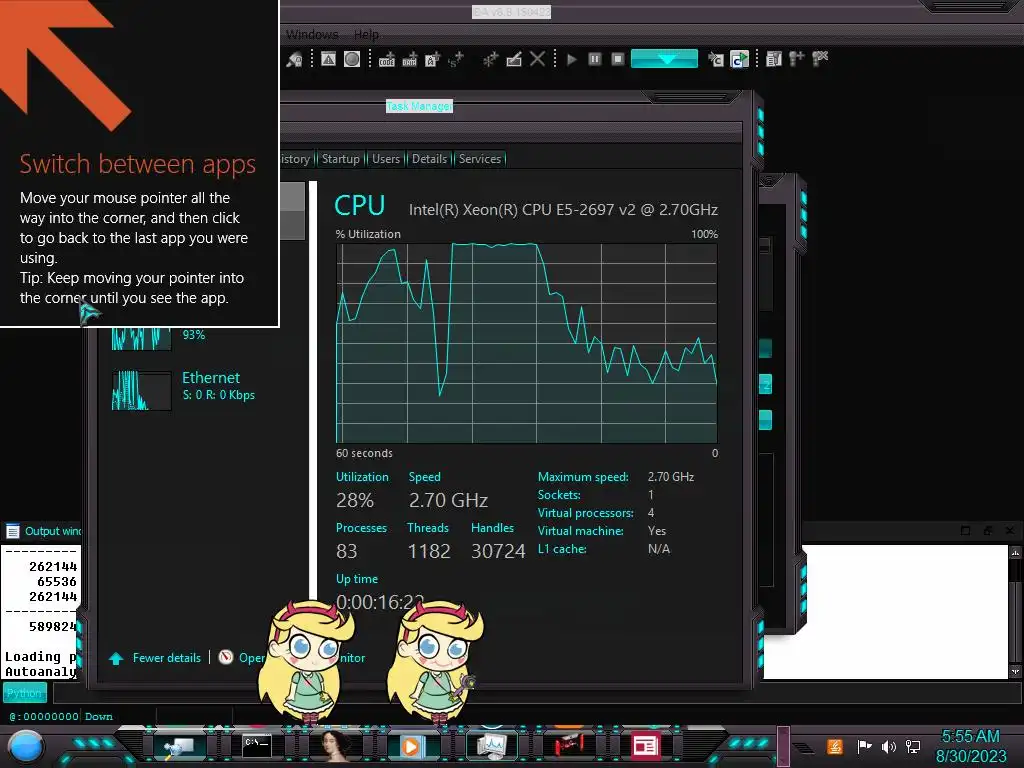
Task: Click the output panel scrollbar up arrow
Action: 1015,552
